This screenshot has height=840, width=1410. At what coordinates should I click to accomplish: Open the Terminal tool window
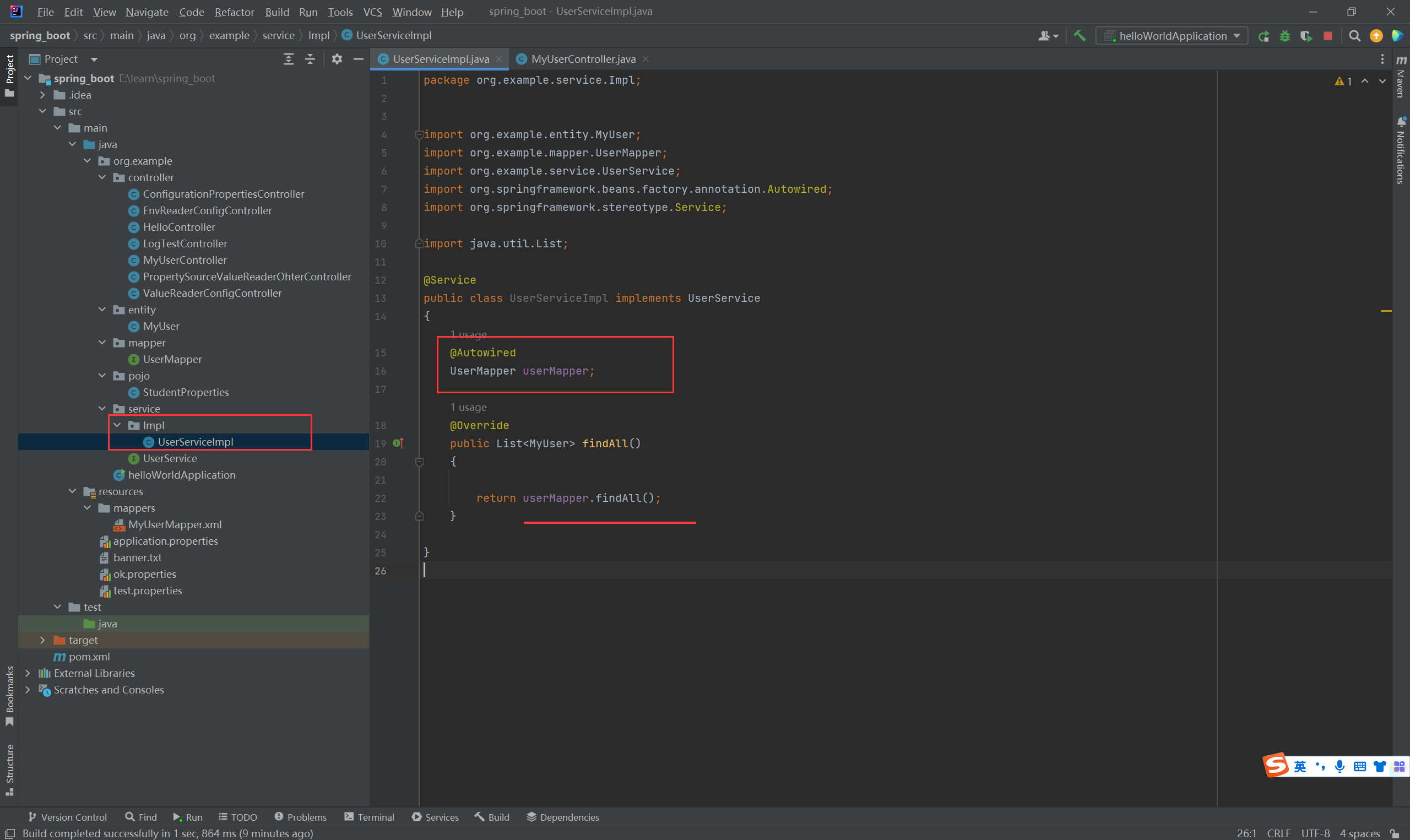click(x=369, y=817)
